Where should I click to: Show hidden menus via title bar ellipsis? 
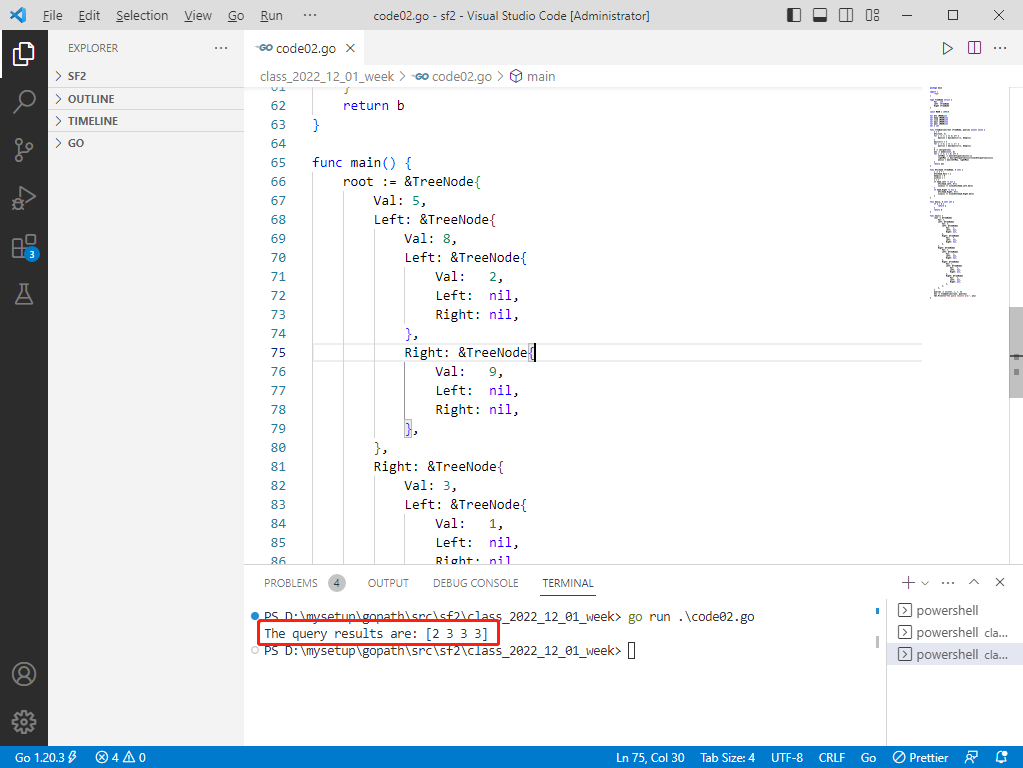tap(310, 15)
